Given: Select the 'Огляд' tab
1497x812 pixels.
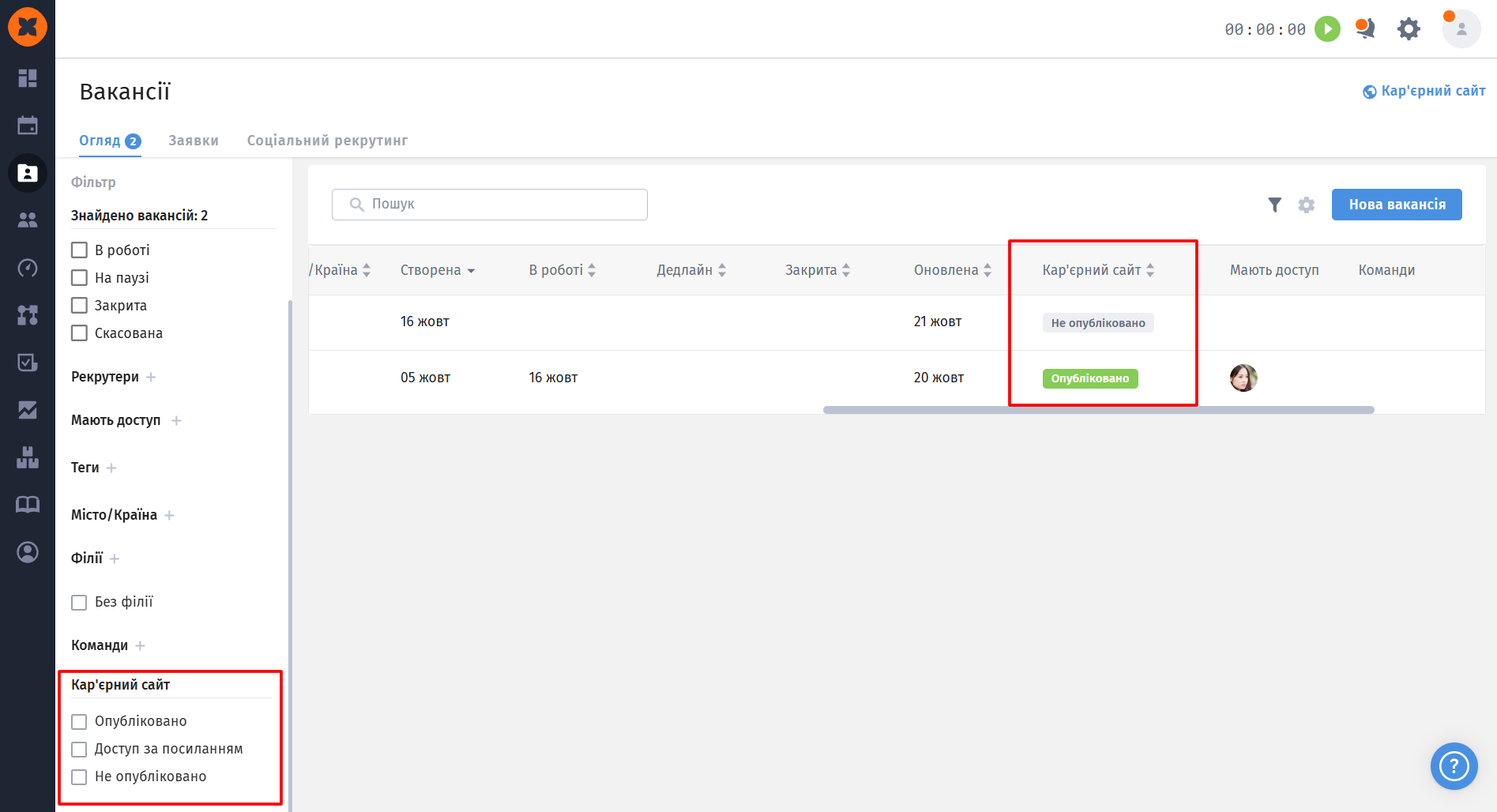Looking at the screenshot, I should point(110,141).
